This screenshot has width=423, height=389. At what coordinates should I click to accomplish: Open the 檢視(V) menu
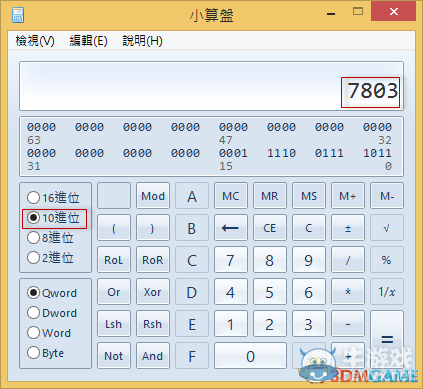click(x=35, y=41)
